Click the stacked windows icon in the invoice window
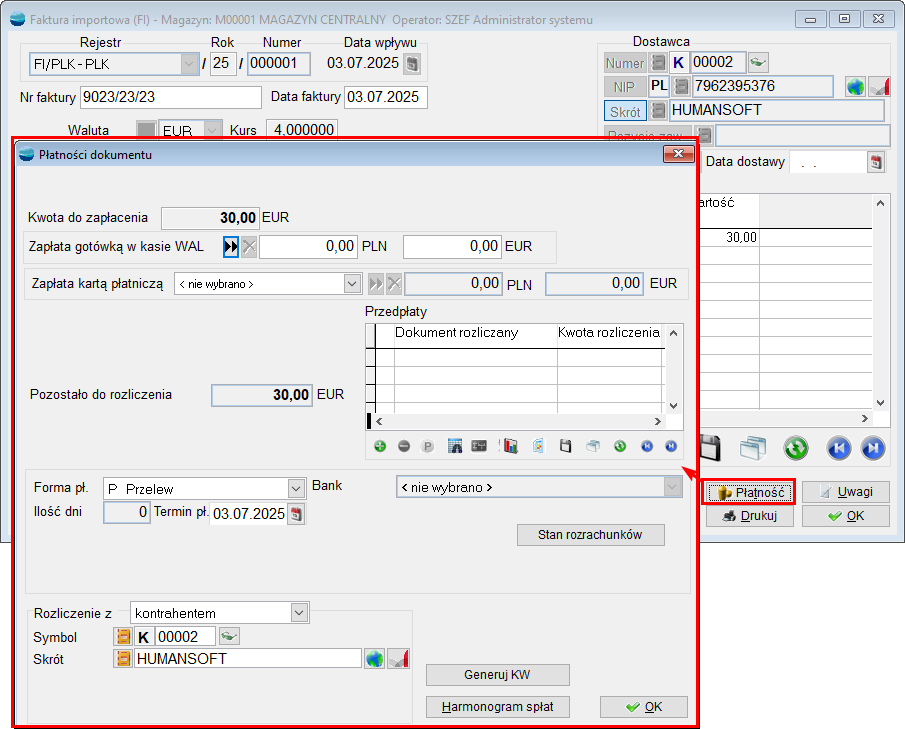 [x=753, y=448]
